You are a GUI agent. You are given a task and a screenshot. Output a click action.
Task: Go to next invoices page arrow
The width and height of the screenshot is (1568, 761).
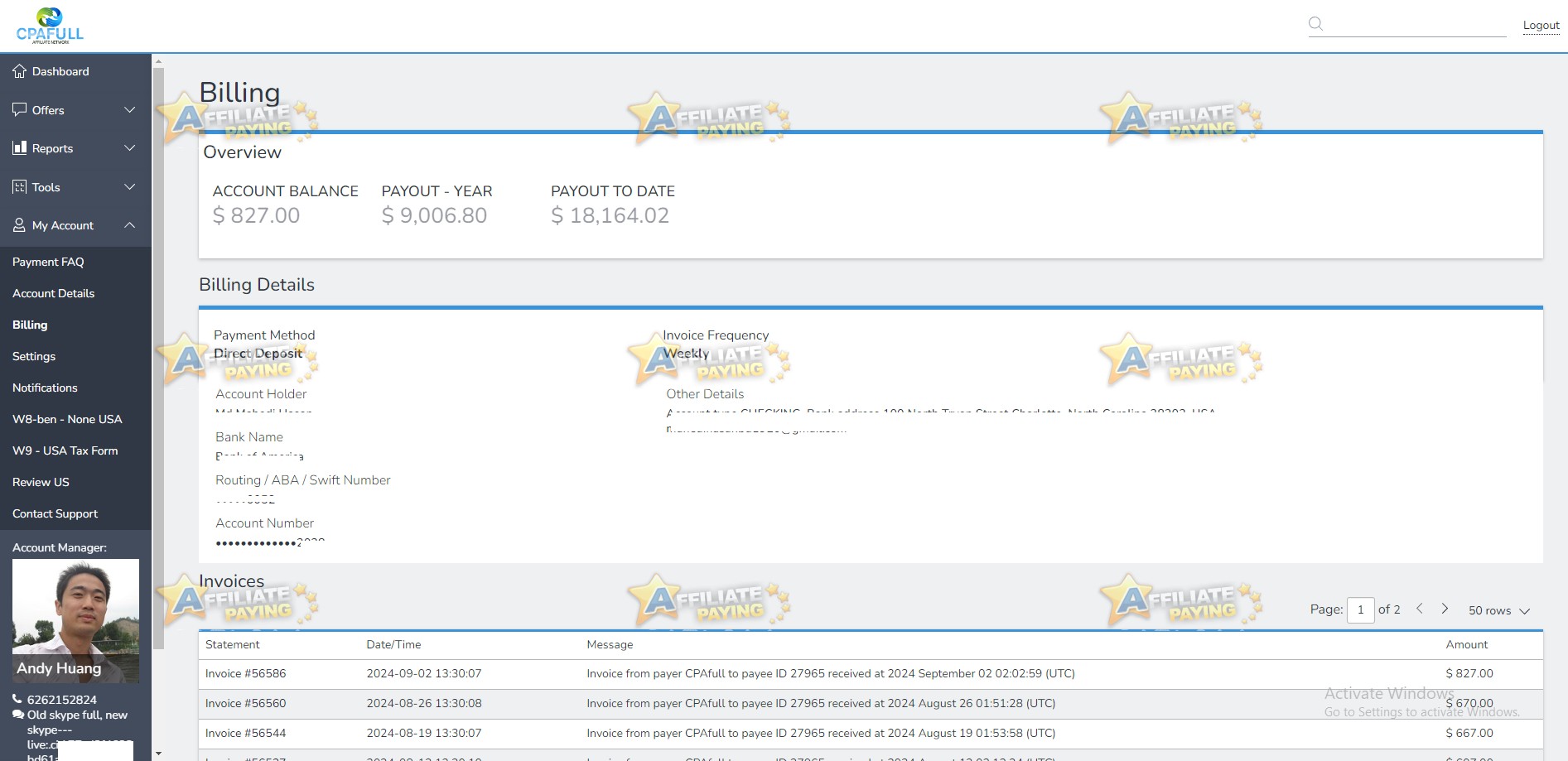pyautogui.click(x=1445, y=609)
